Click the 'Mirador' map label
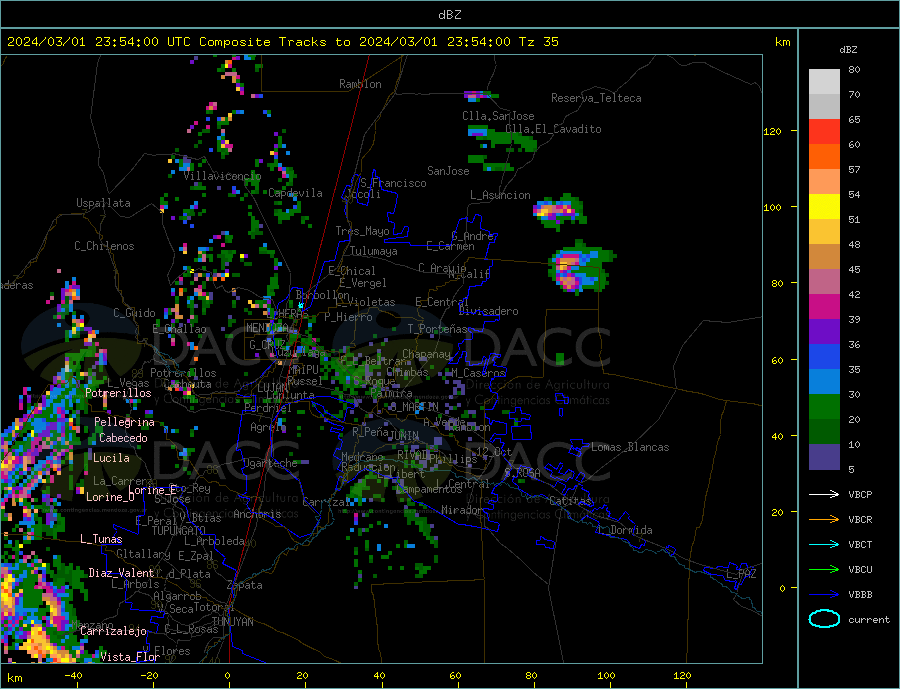The image size is (900, 689). [x=462, y=510]
